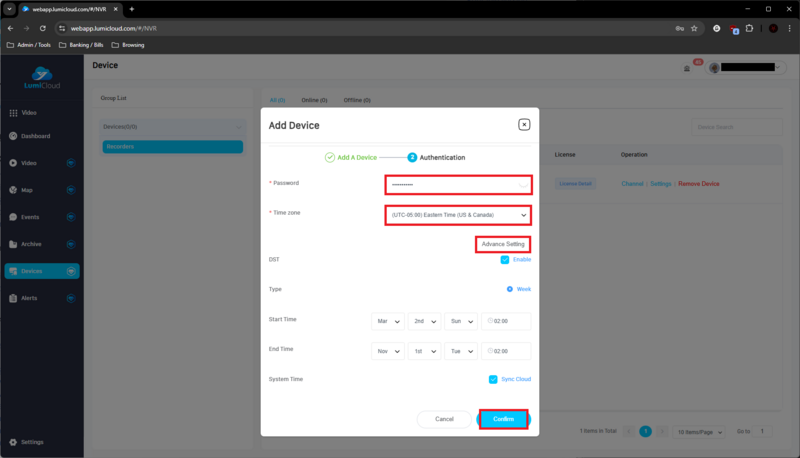Open the End Time weekday dropdown
Image resolution: width=800 pixels, height=458 pixels.
[x=461, y=352]
